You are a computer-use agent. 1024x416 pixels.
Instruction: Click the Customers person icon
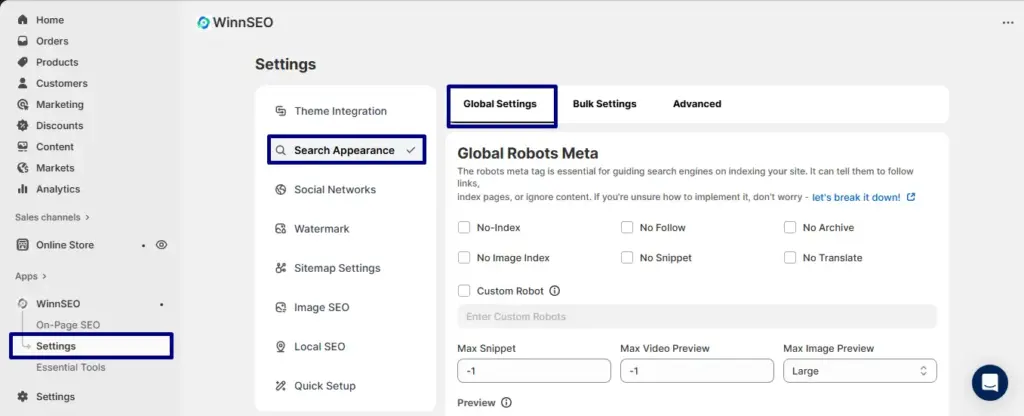[23, 83]
